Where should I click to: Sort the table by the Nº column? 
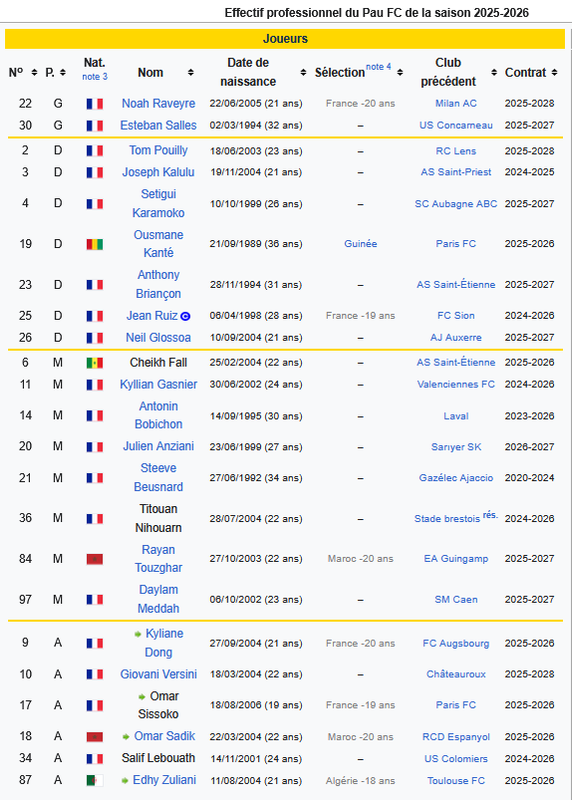34,72
